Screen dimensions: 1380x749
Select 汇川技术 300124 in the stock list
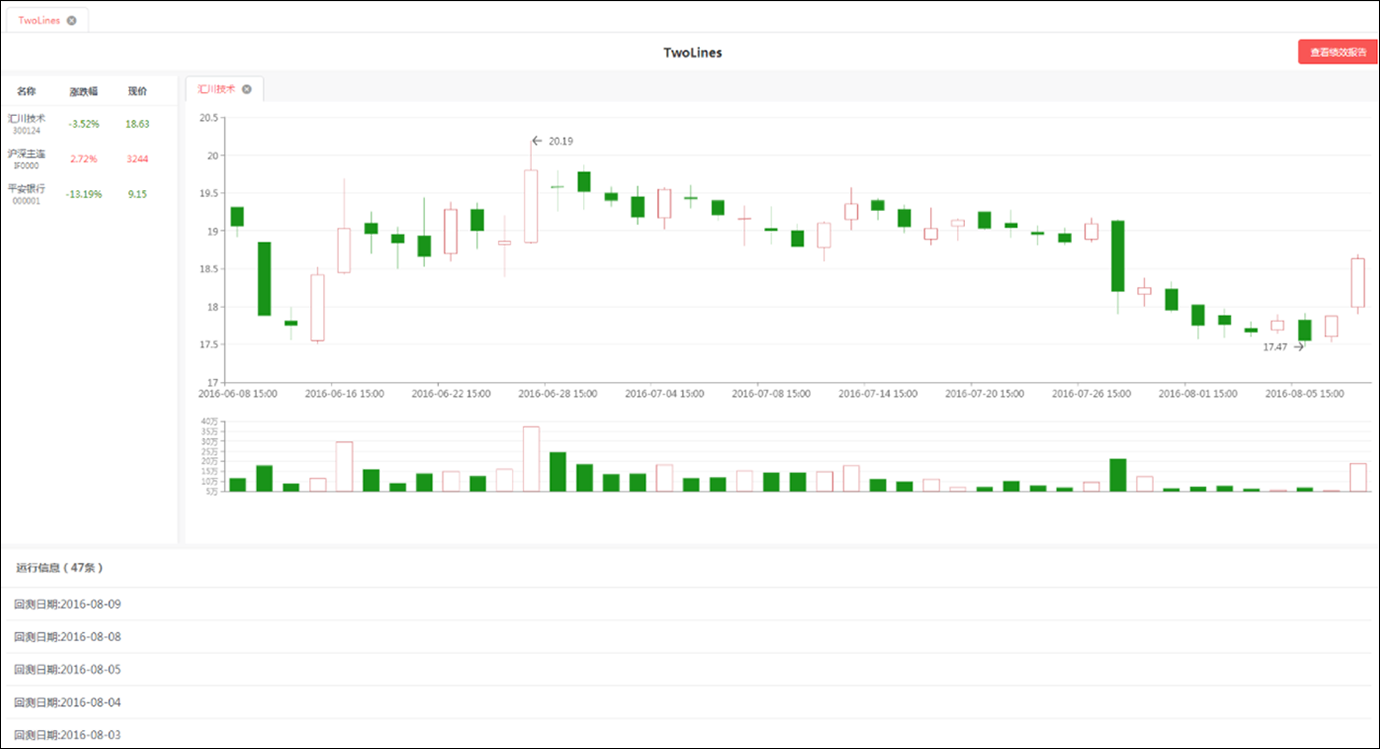tap(27, 123)
